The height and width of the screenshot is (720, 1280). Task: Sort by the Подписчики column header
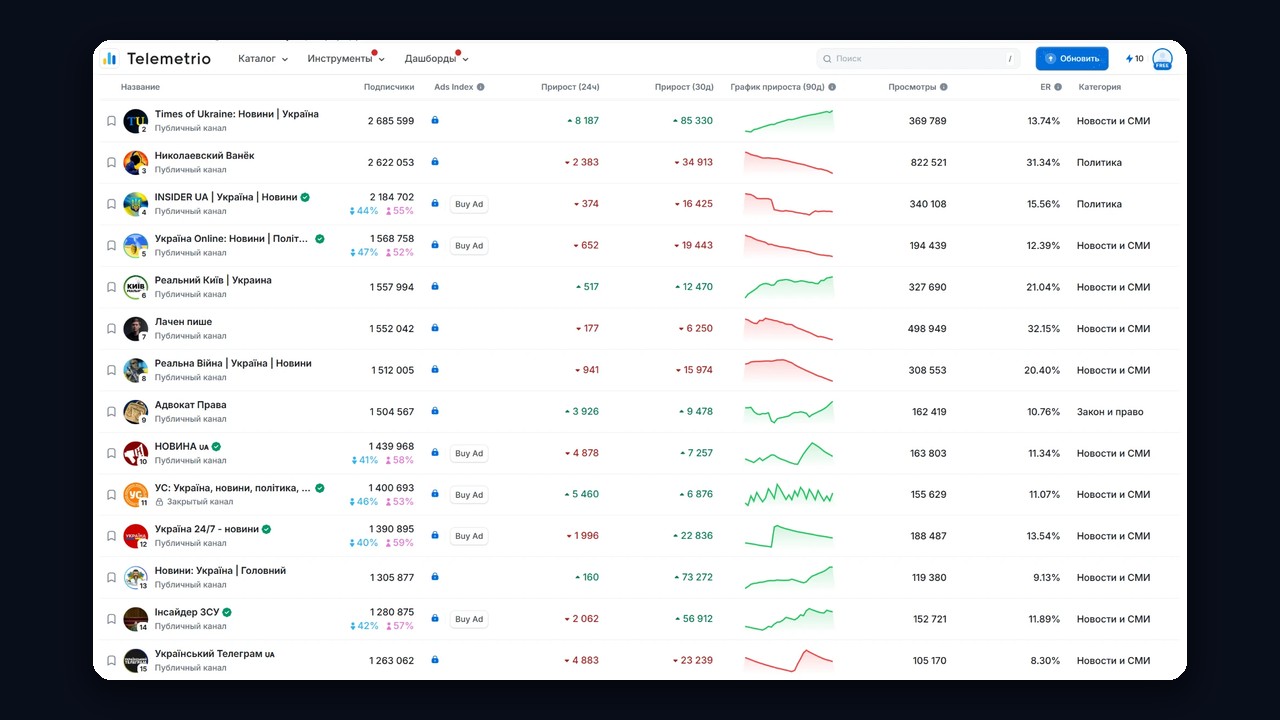pos(389,87)
